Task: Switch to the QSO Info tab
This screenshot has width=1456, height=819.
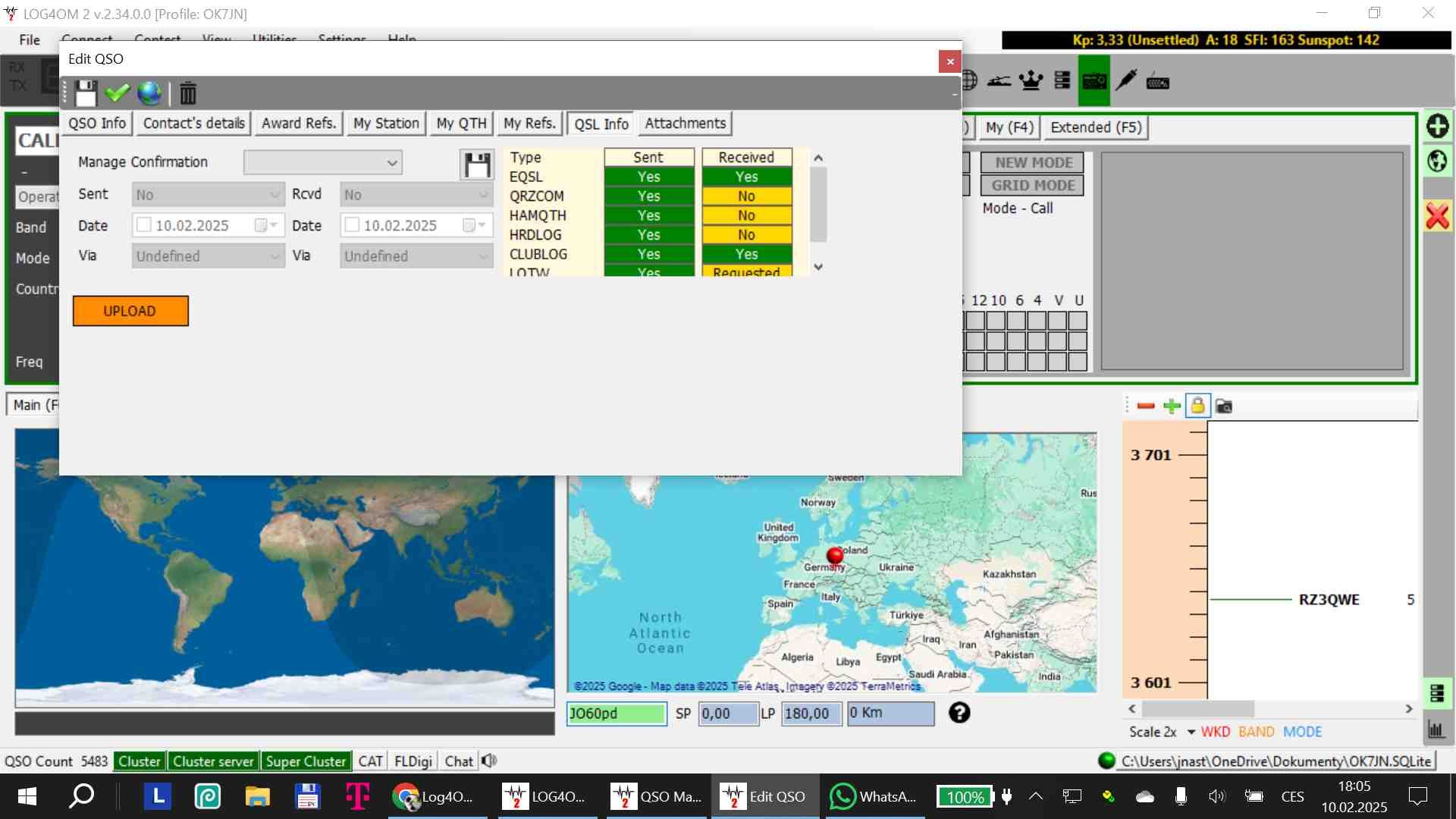Action: click(97, 124)
